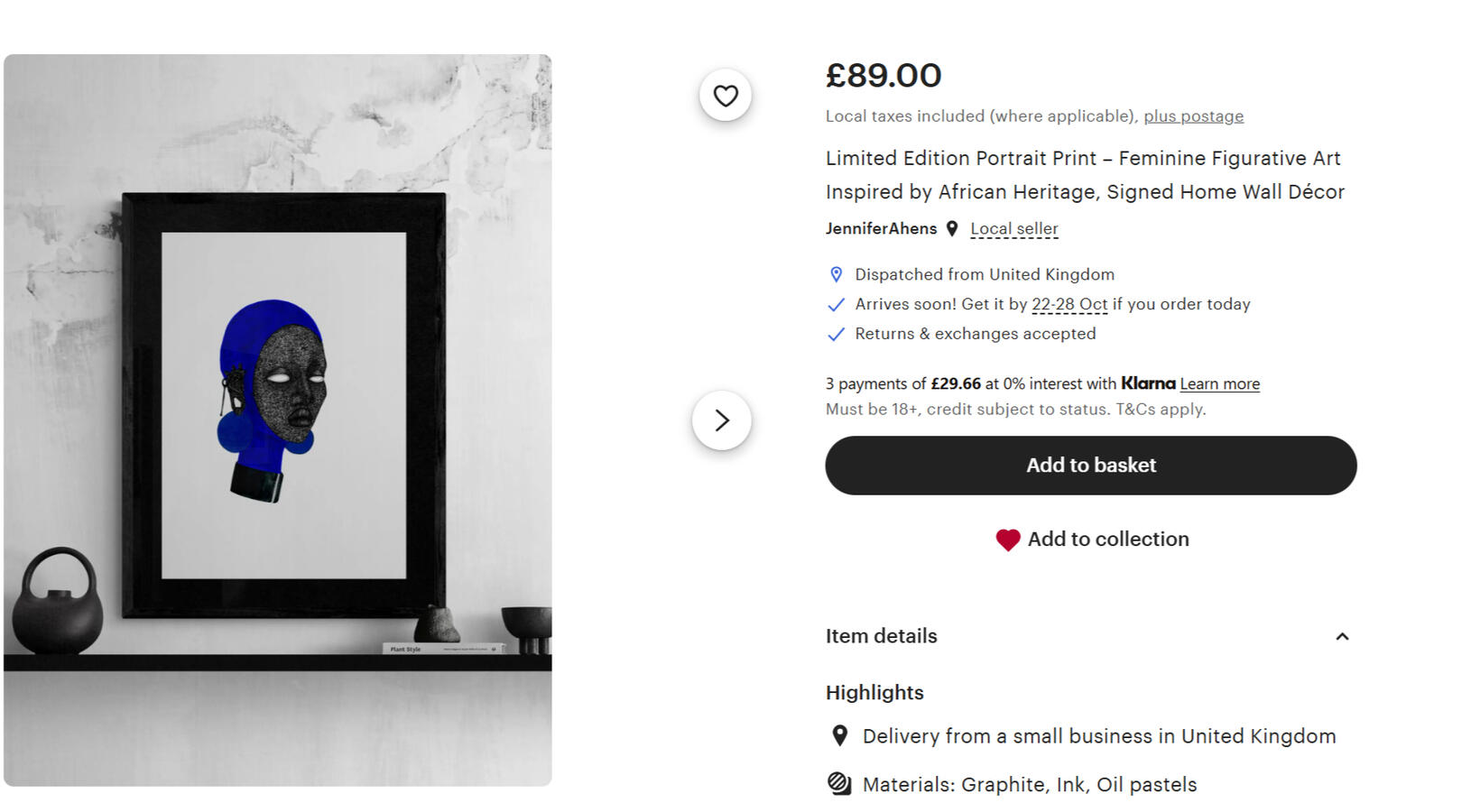Show next product image with arrow

tap(722, 420)
